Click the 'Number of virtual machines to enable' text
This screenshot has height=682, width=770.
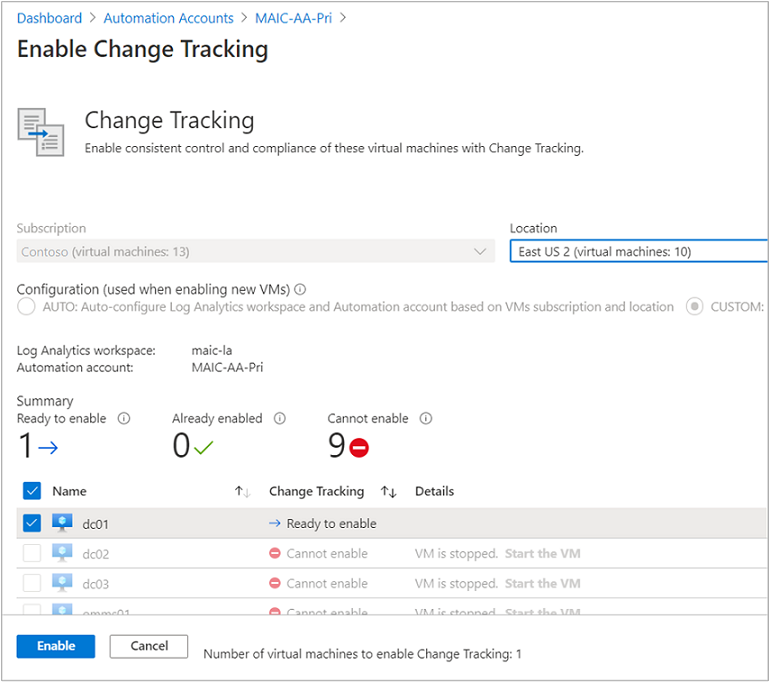coord(362,654)
